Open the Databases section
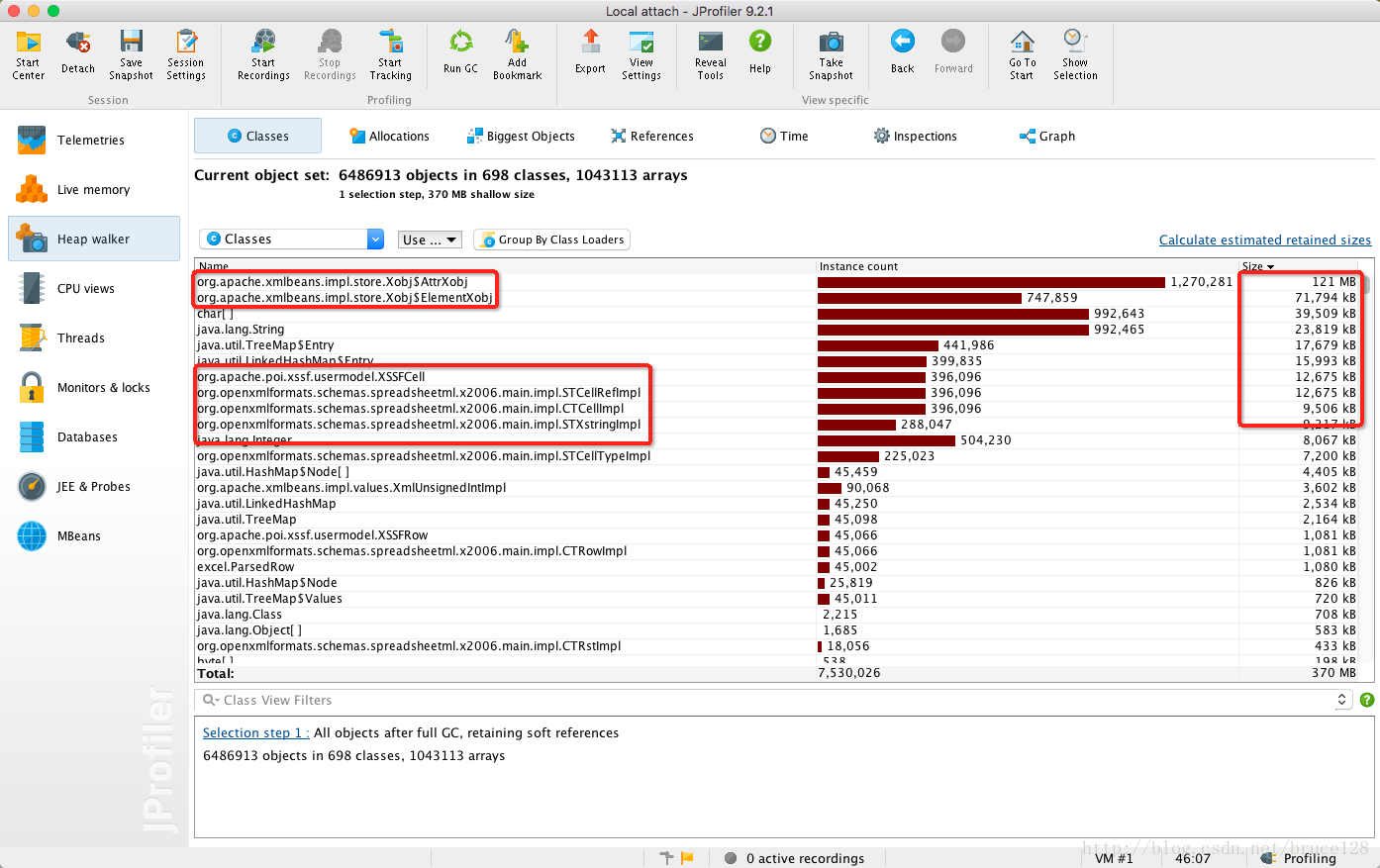The height and width of the screenshot is (868, 1380). (x=94, y=437)
